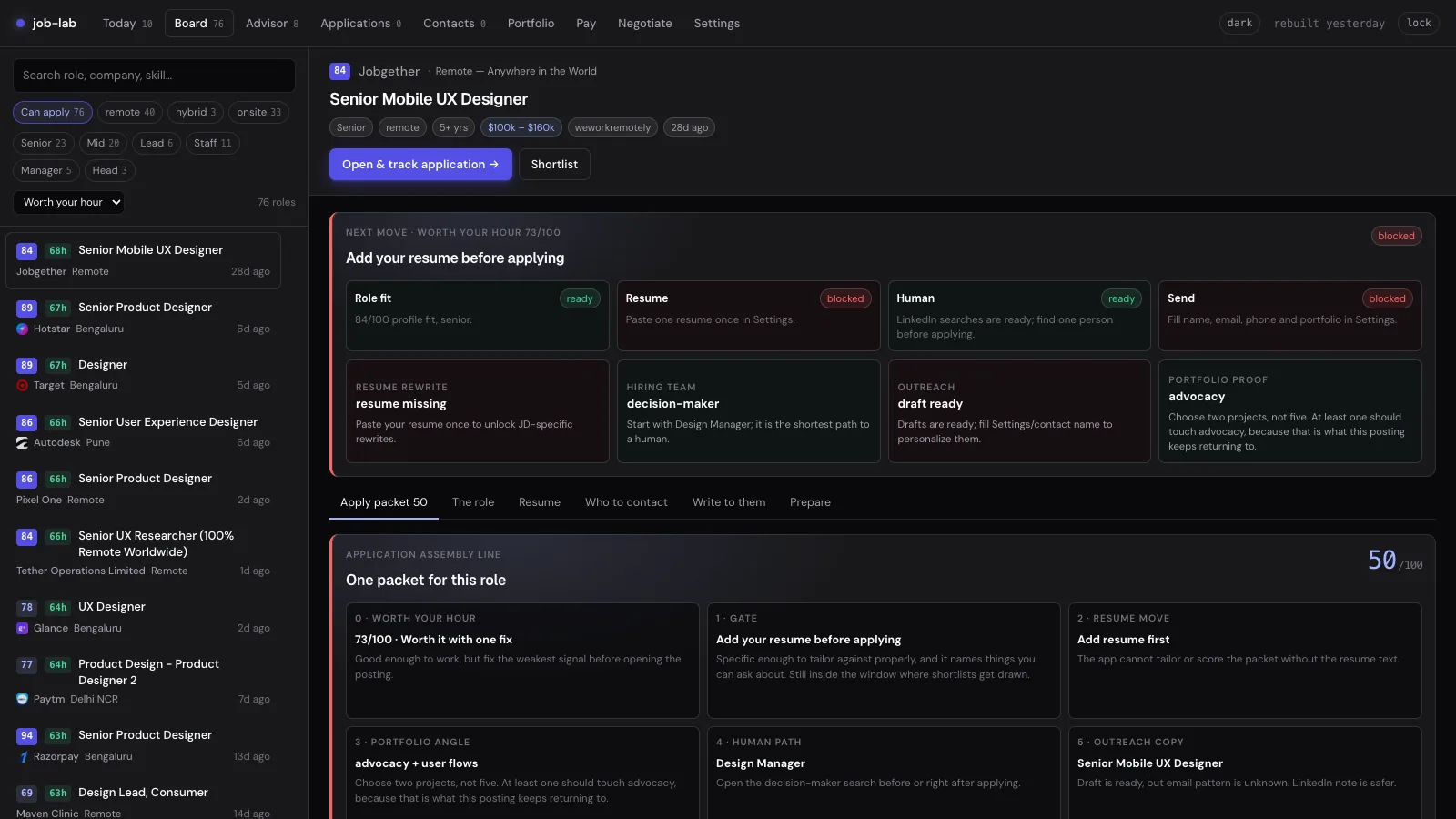This screenshot has height=819, width=1456.
Task: Select Razorpay Senior Product Designer listing
Action: click(143, 745)
